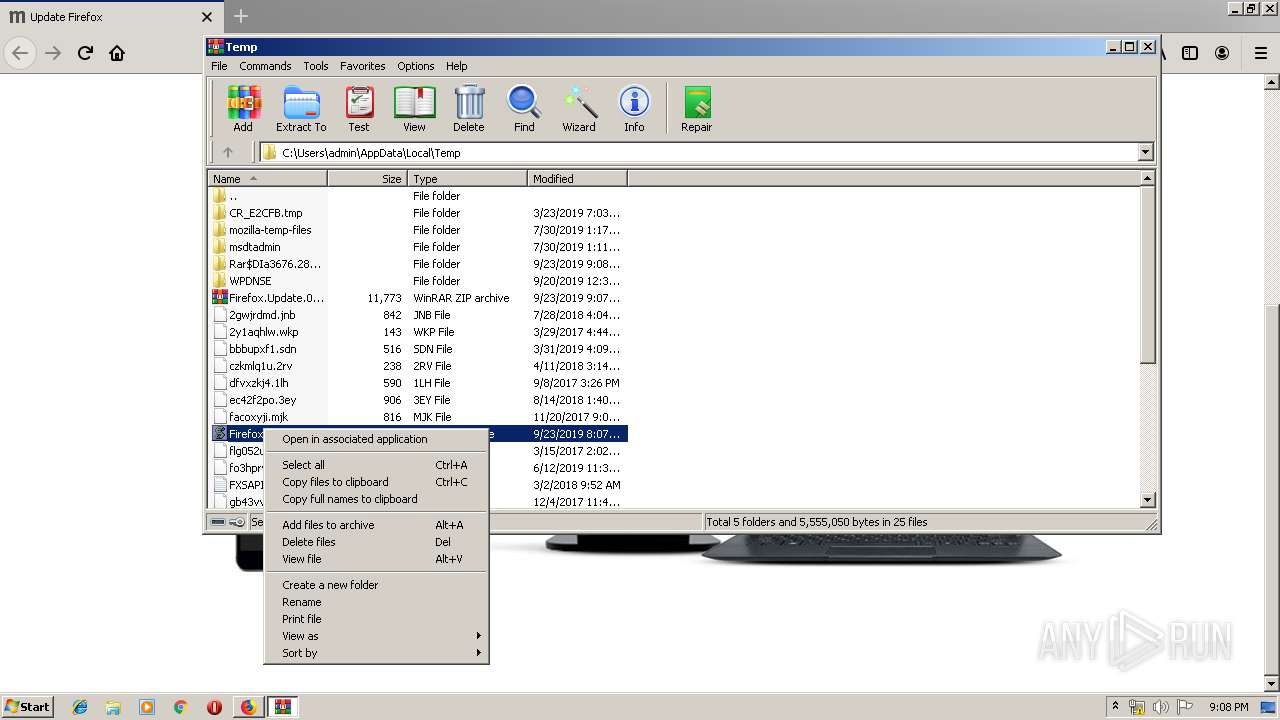Select the msdtadmin folder
This screenshot has width=1280, height=720.
point(254,247)
